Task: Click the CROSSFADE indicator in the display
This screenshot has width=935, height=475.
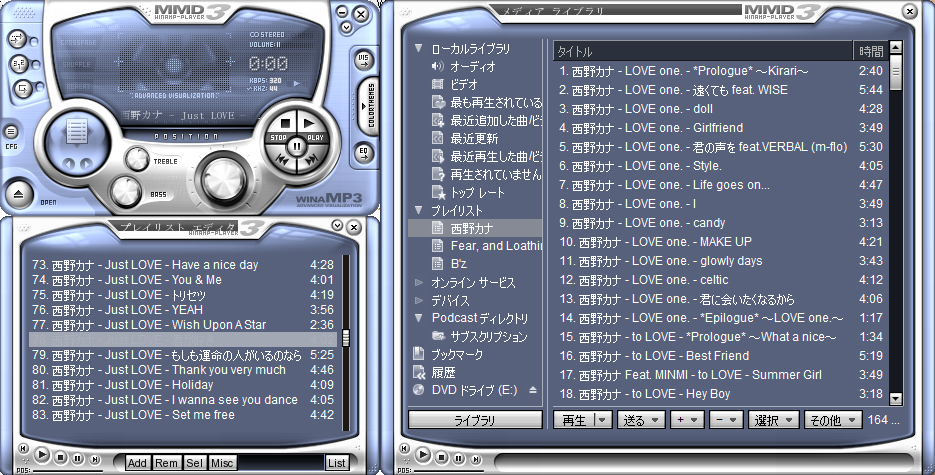Action: coord(78,43)
